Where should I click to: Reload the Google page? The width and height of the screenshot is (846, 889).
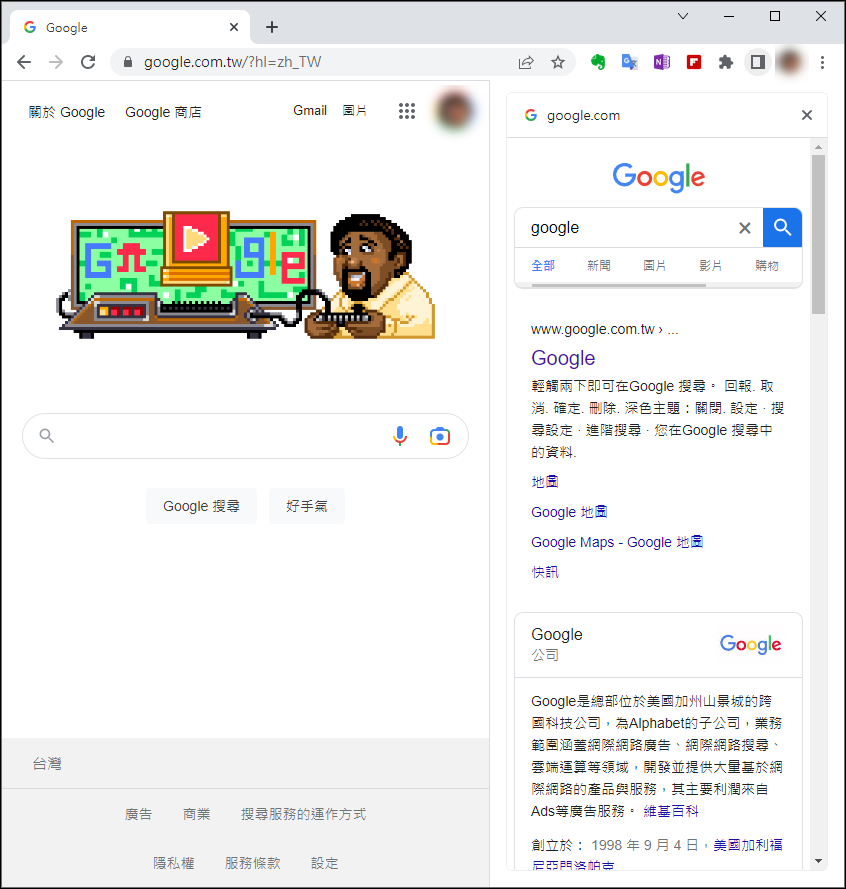88,62
